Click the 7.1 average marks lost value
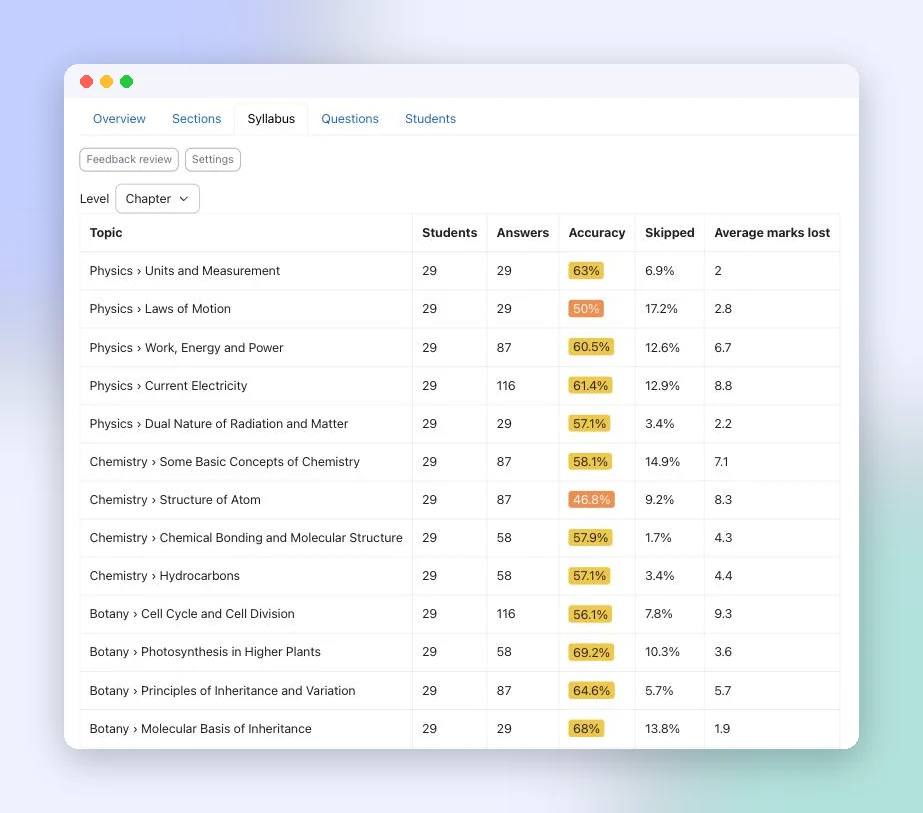This screenshot has width=923, height=813. (x=721, y=462)
